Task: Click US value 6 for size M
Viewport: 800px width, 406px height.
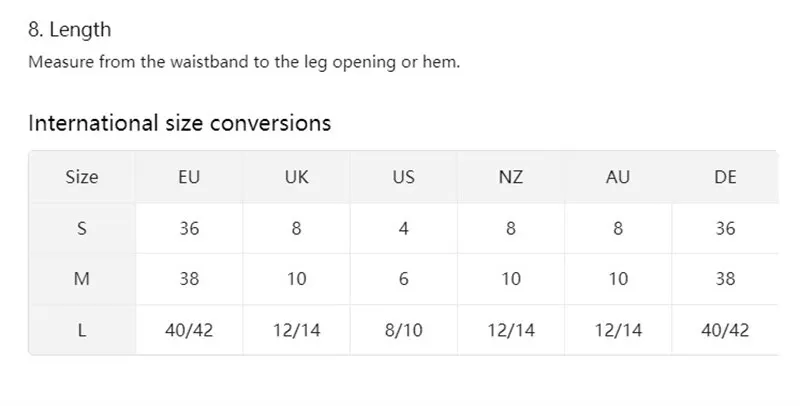Action: (404, 279)
